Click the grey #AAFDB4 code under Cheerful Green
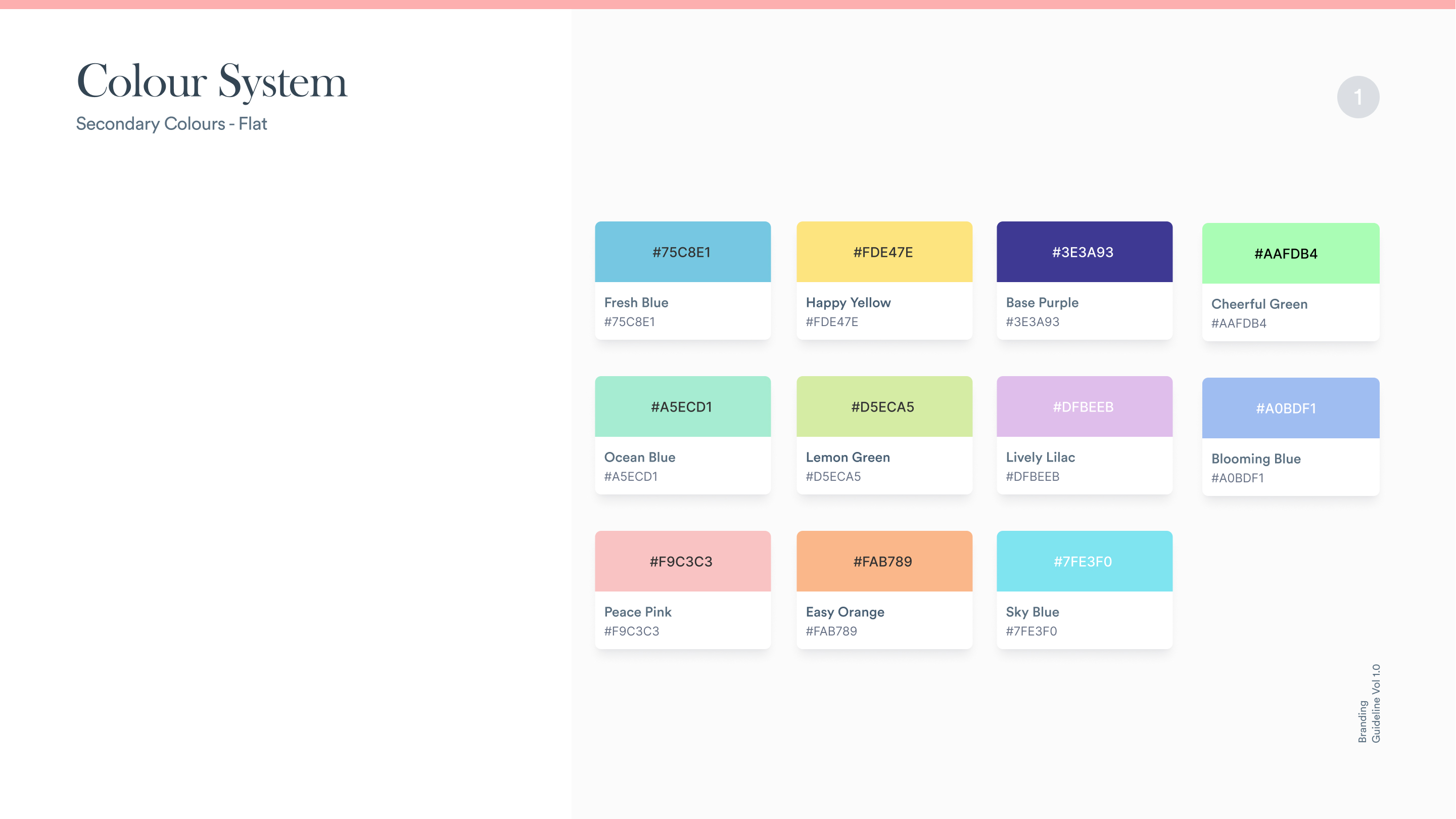The height and width of the screenshot is (819, 1456). click(1239, 324)
